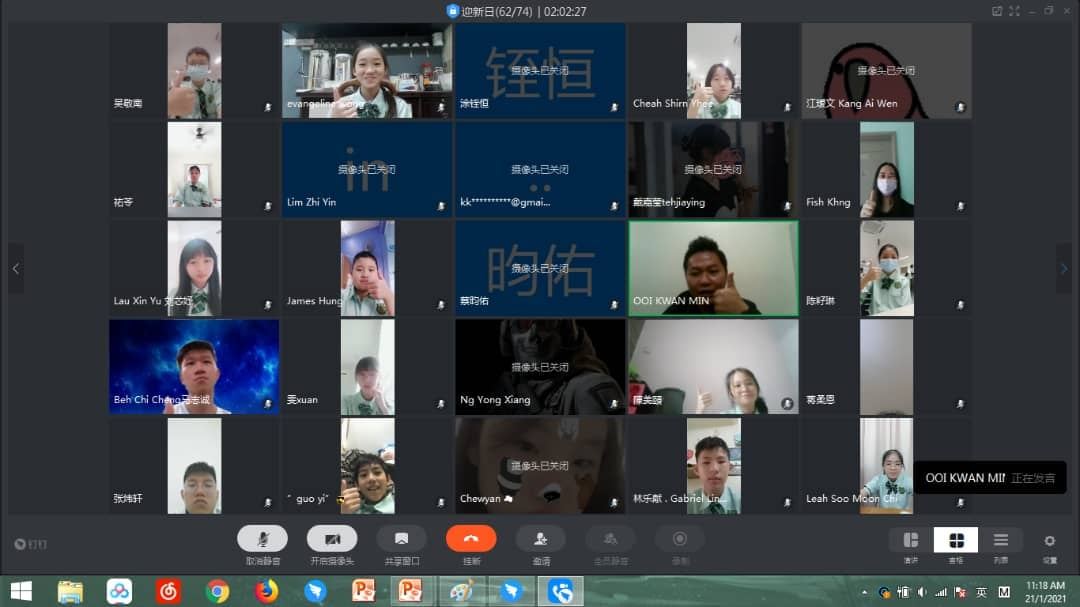The image size is (1080, 607).
Task: Go to next page of participants
Action: tap(1063, 269)
